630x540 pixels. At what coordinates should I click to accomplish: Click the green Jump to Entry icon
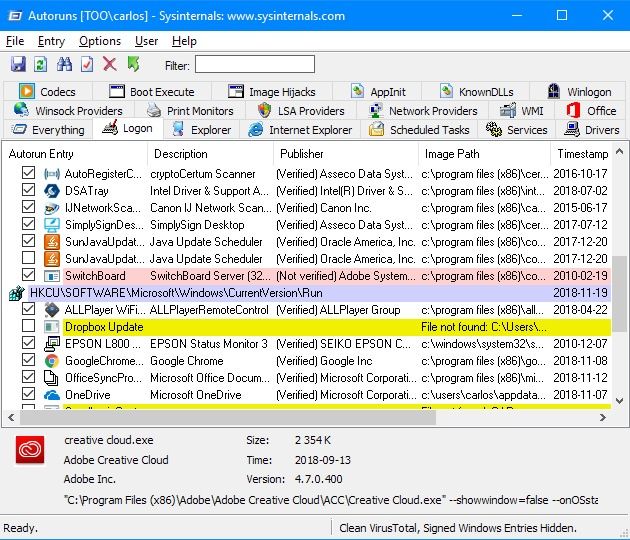133,64
